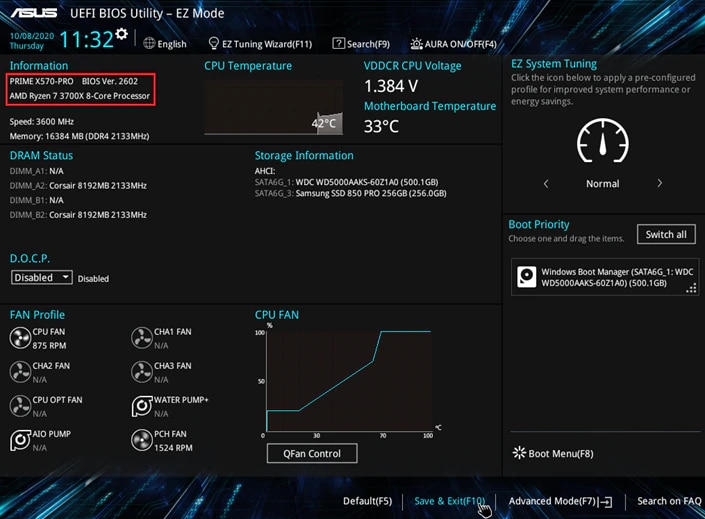Click AMD Ryzen 7 3700X processor text
705x519 pixels.
tap(80, 96)
